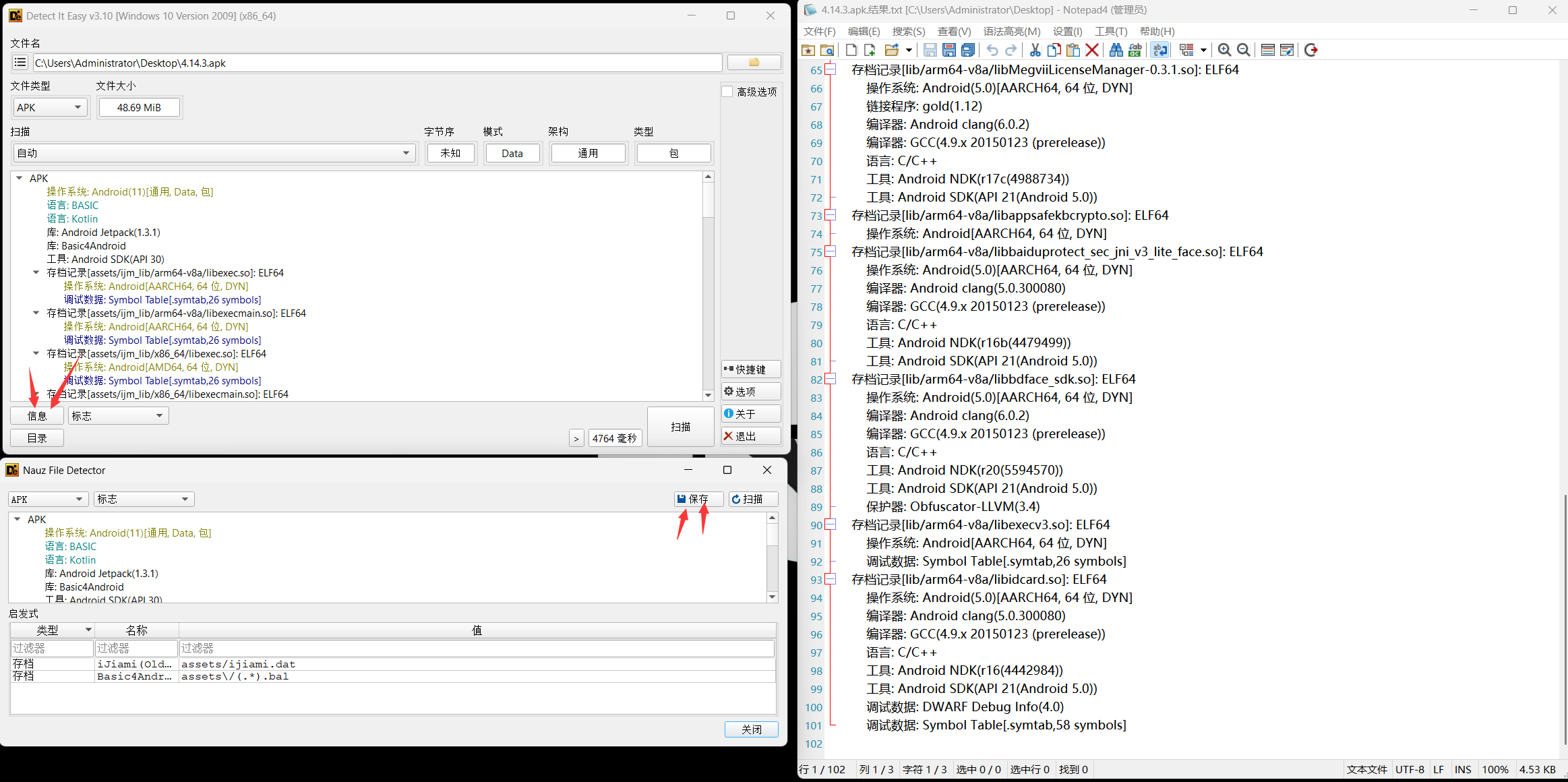Click the 信息 button in Detect It Easy
The height and width of the screenshot is (782, 1568).
coord(37,415)
